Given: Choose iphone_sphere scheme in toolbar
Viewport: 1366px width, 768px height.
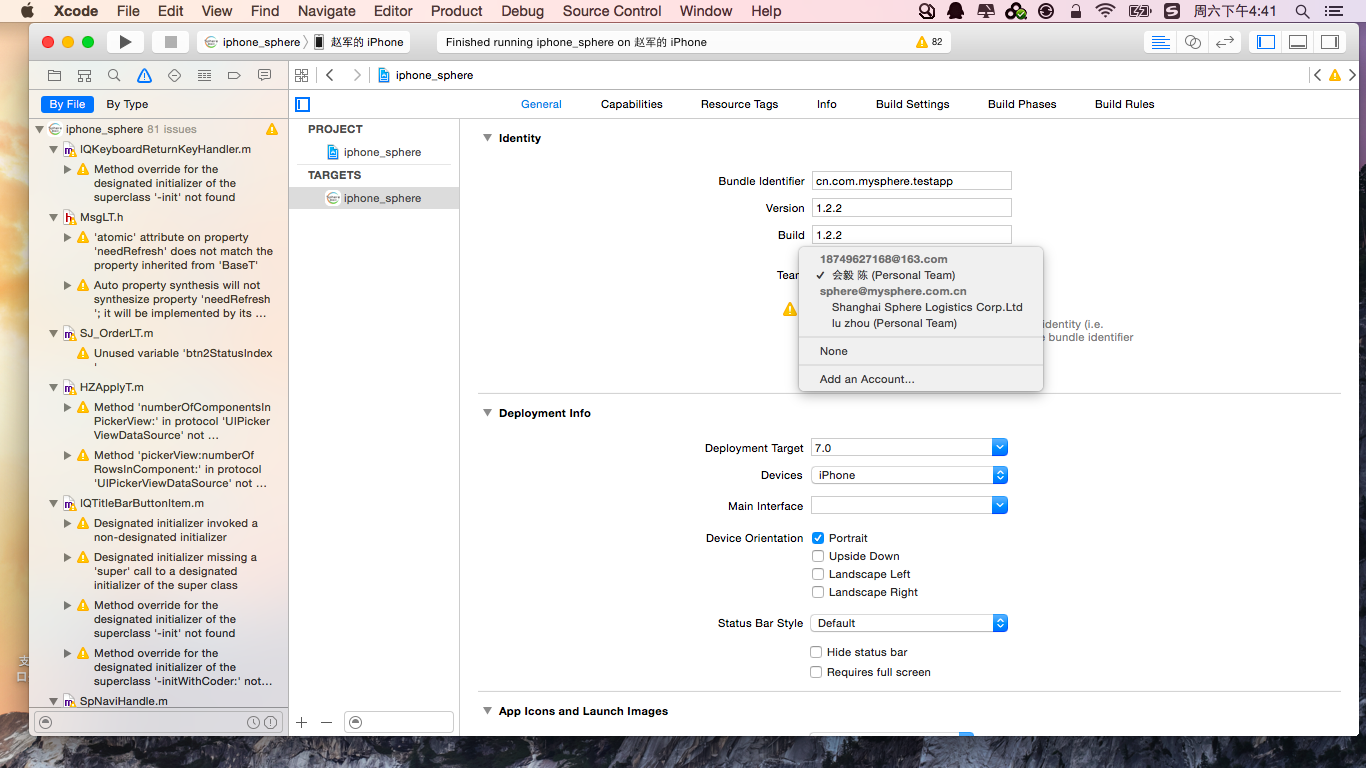Looking at the screenshot, I should [x=254, y=42].
